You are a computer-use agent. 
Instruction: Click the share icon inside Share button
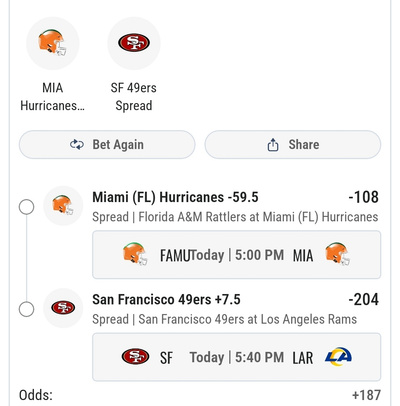273,145
